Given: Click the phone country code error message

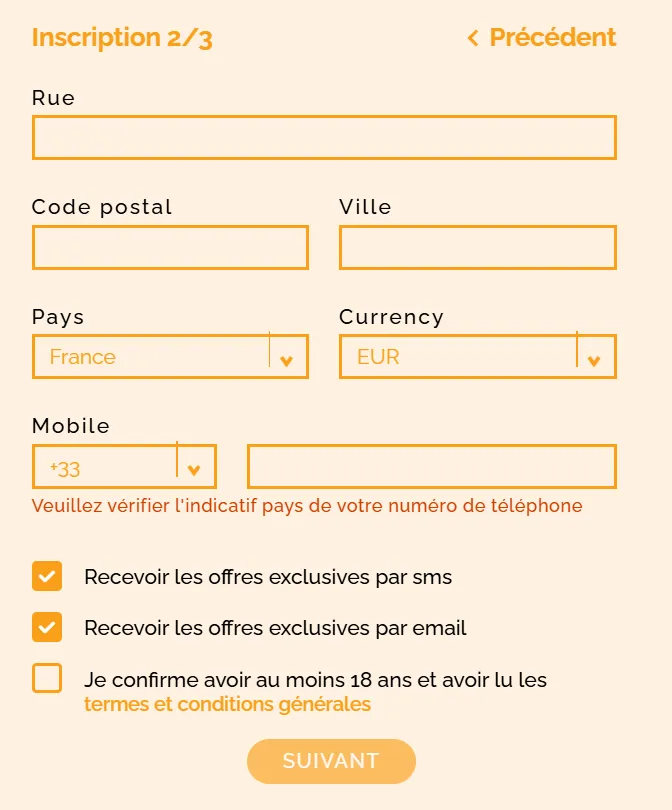Looking at the screenshot, I should click(307, 506).
